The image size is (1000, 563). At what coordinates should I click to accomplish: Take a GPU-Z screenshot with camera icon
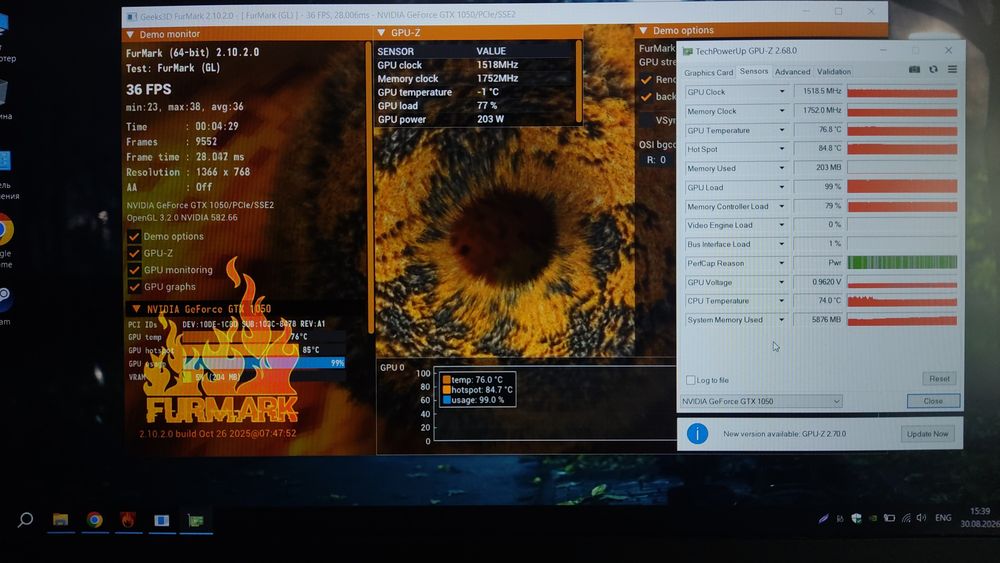coord(914,69)
